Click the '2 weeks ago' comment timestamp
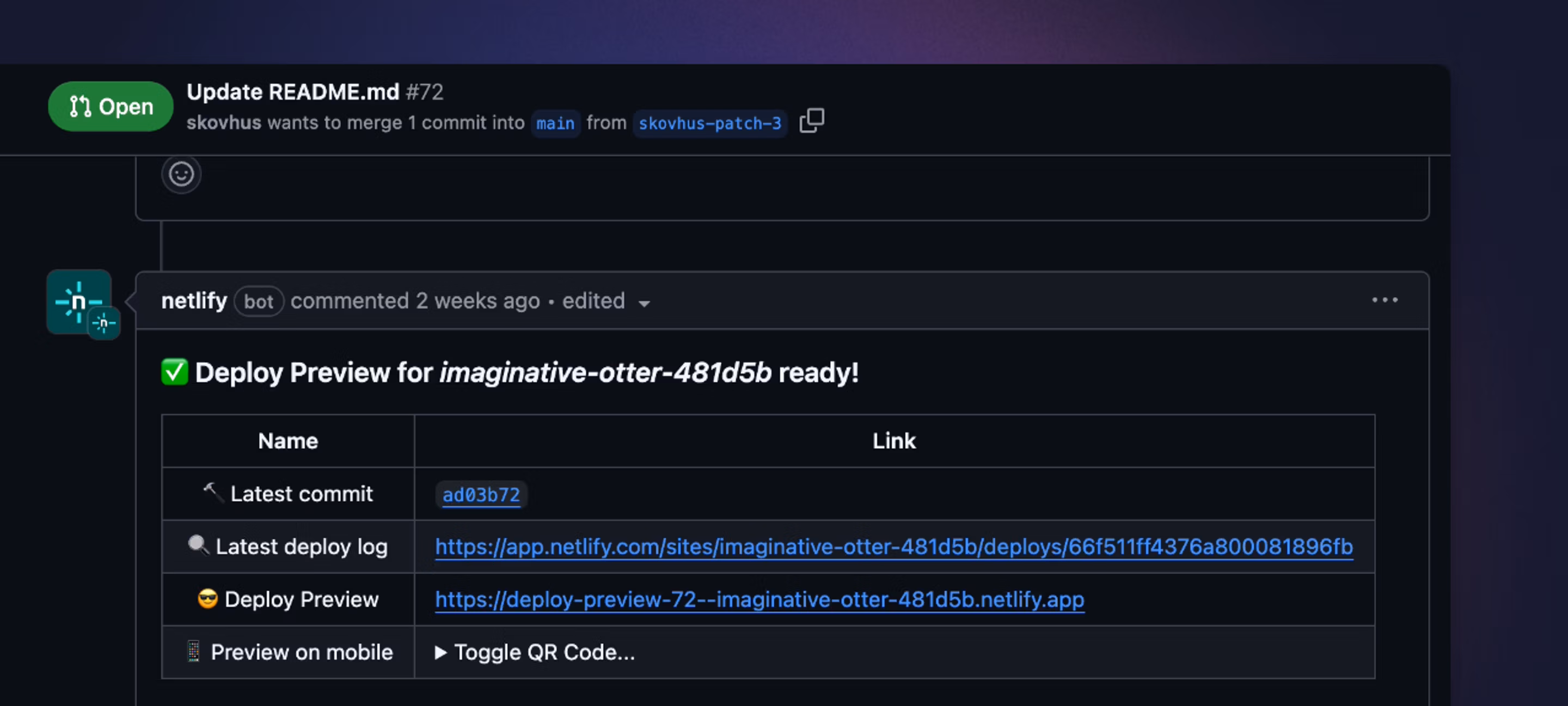Image resolution: width=1568 pixels, height=706 pixels. 478,300
